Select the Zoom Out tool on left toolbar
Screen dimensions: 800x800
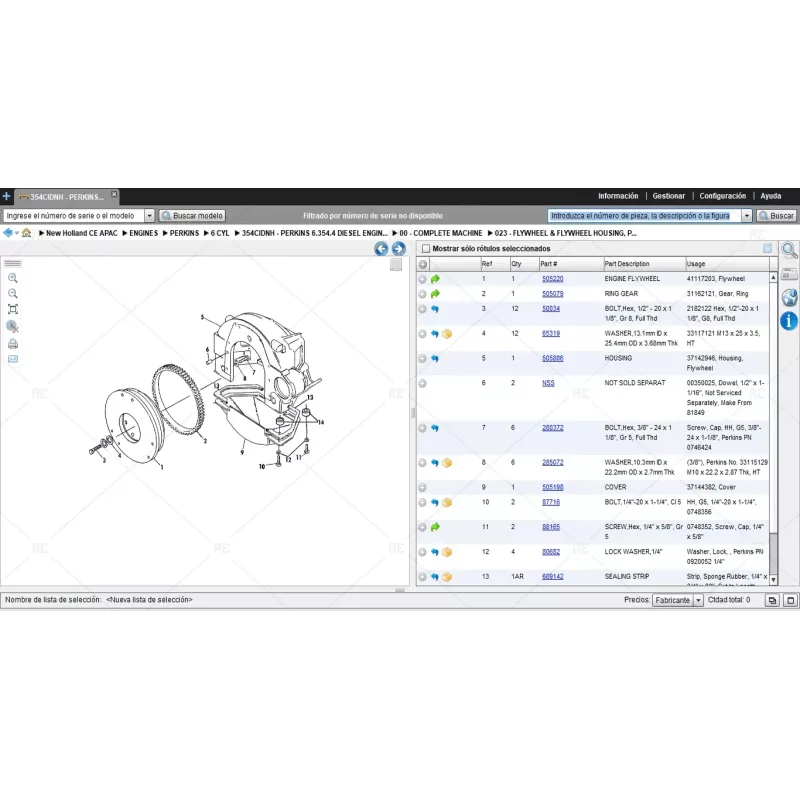coord(12,293)
